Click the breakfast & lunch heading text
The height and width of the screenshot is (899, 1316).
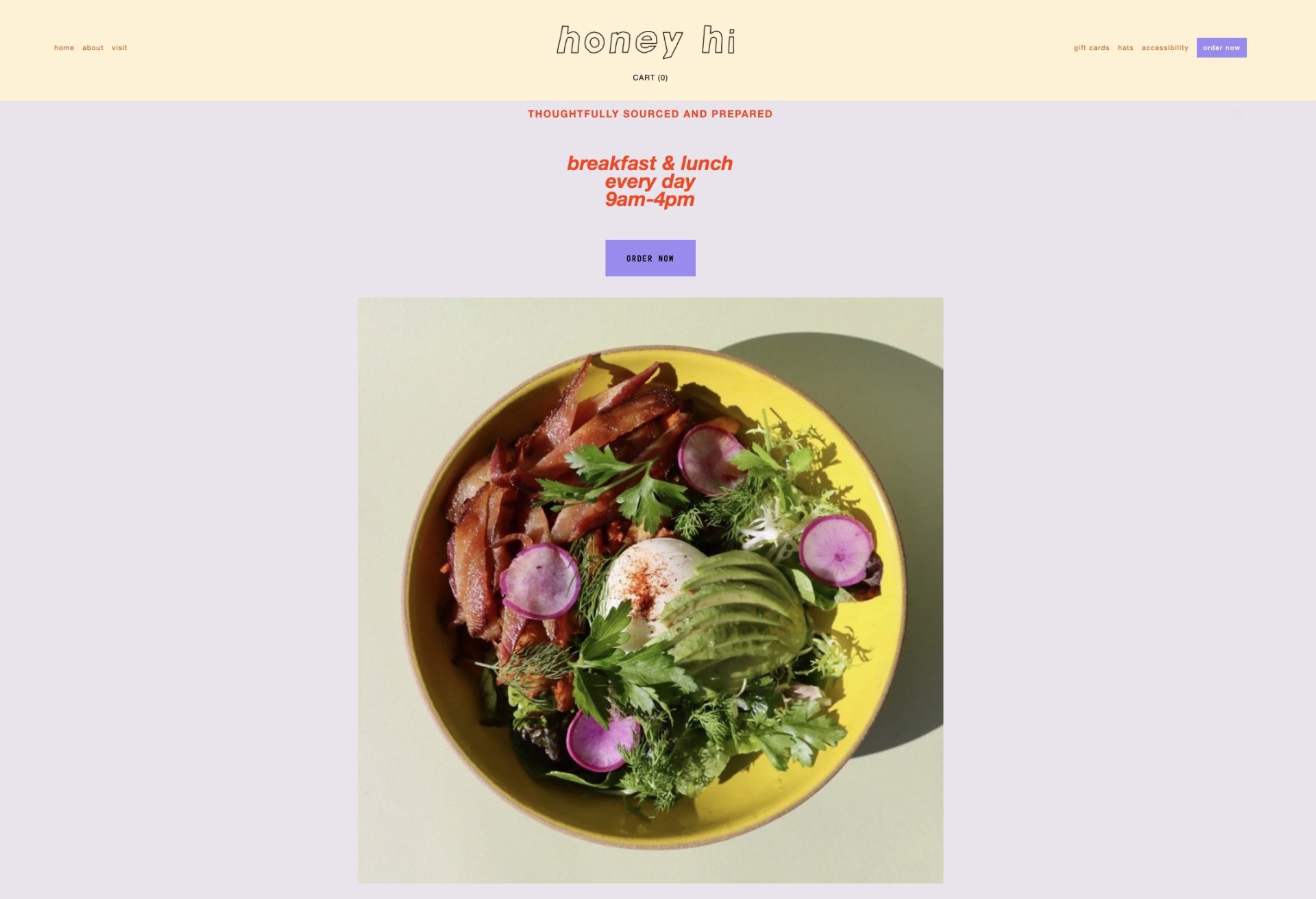pyautogui.click(x=650, y=163)
